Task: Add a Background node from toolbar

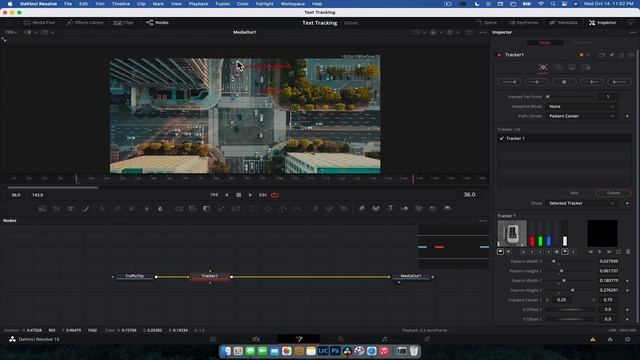Action: [x=42, y=209]
